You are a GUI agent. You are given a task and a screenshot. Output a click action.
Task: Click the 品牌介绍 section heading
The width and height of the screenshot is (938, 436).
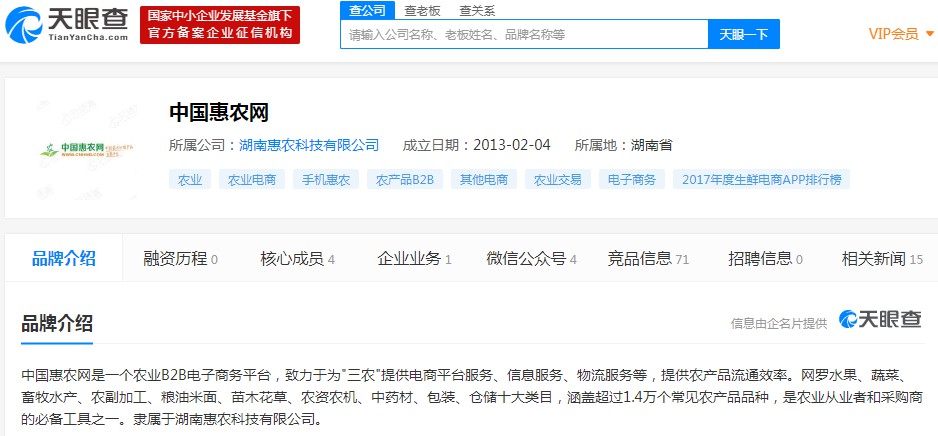[57, 323]
